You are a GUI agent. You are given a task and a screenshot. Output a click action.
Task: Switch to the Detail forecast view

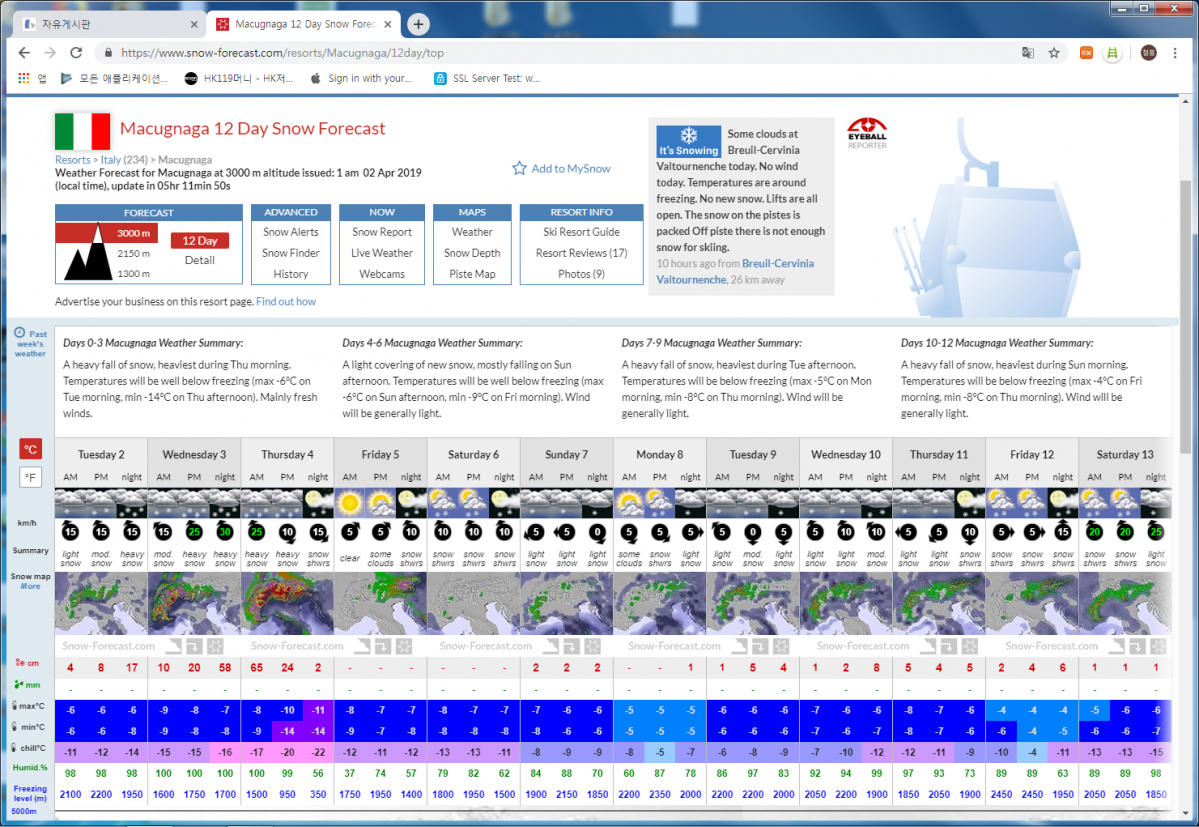point(200,261)
